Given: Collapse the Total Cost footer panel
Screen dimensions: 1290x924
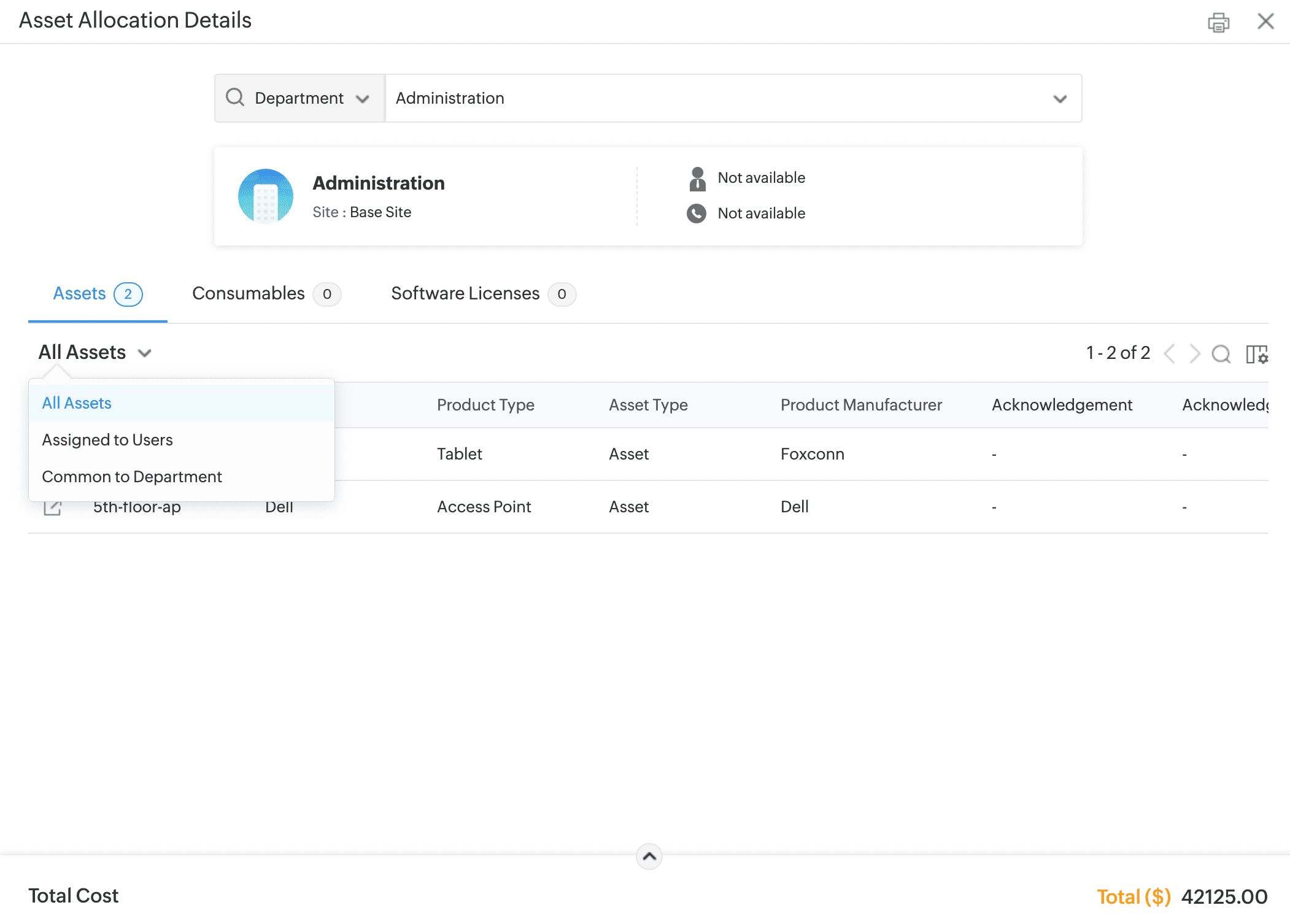Looking at the screenshot, I should [x=649, y=857].
